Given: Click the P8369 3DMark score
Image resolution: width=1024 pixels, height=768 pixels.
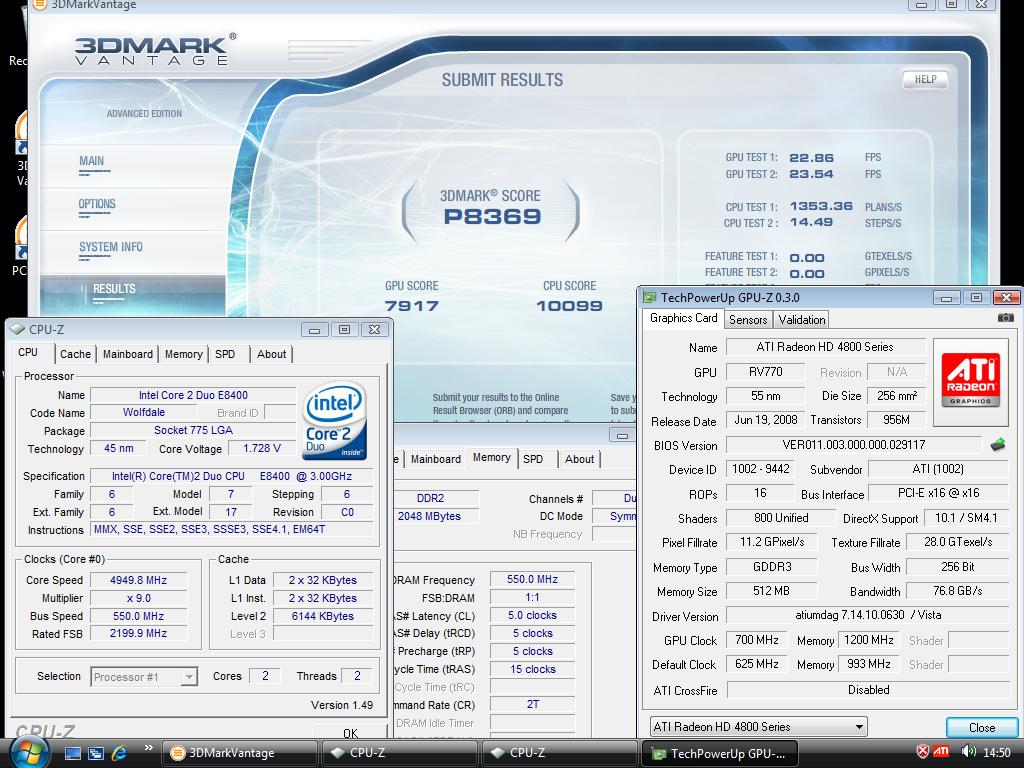Looking at the screenshot, I should pyautogui.click(x=492, y=216).
